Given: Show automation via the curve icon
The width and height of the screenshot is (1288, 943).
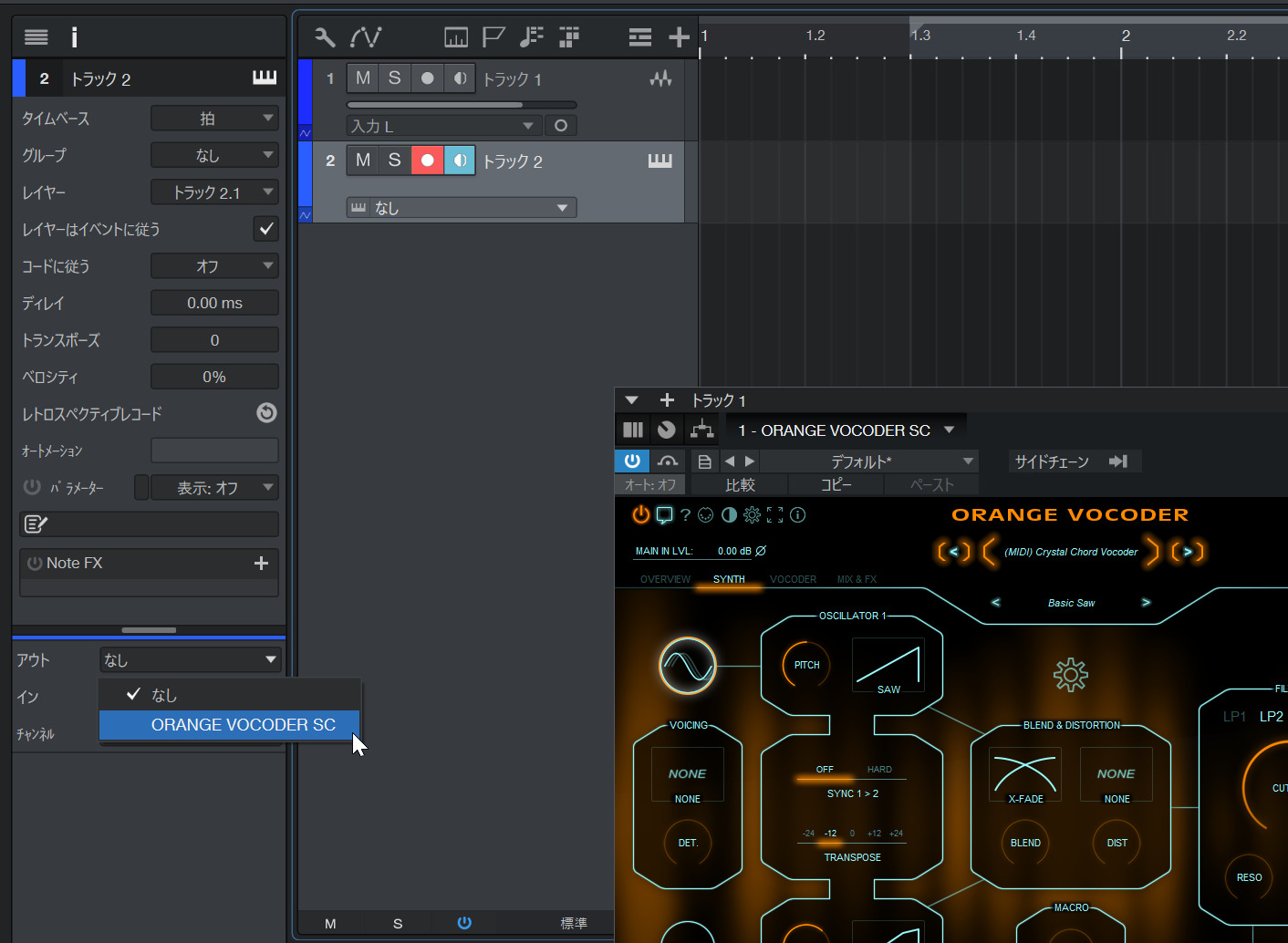Looking at the screenshot, I should pos(366,37).
